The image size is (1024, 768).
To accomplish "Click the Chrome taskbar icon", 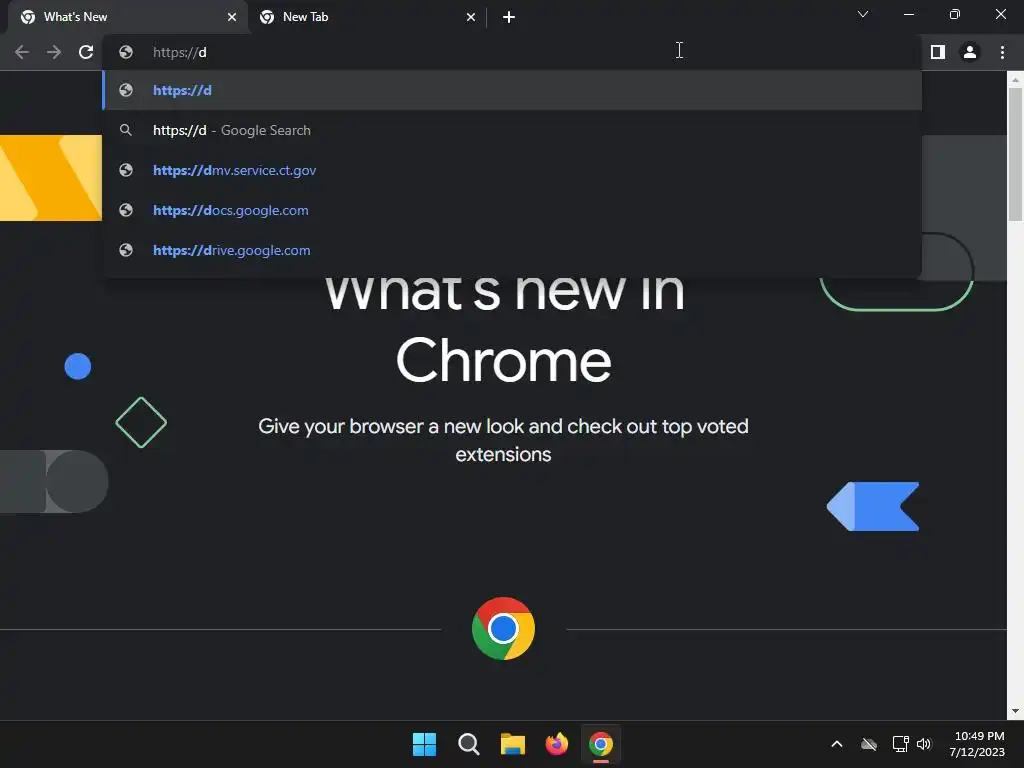I will click(601, 744).
